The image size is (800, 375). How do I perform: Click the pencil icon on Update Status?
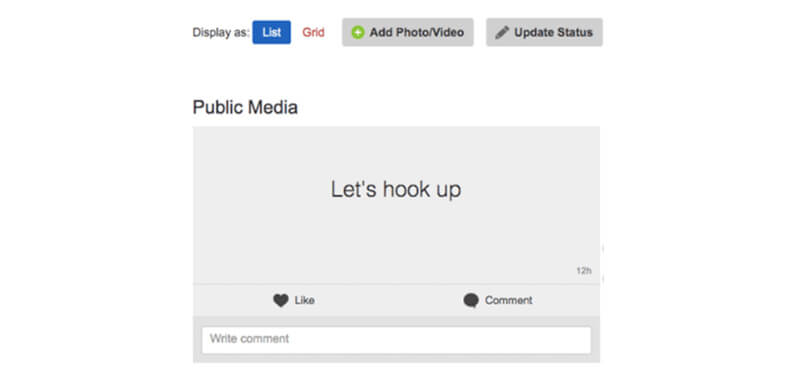tap(502, 33)
